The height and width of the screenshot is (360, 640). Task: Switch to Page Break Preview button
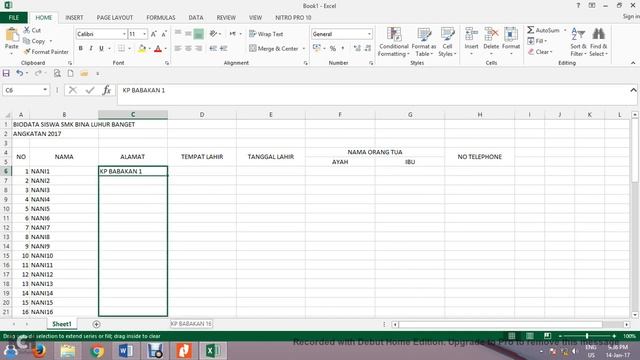(x=547, y=336)
